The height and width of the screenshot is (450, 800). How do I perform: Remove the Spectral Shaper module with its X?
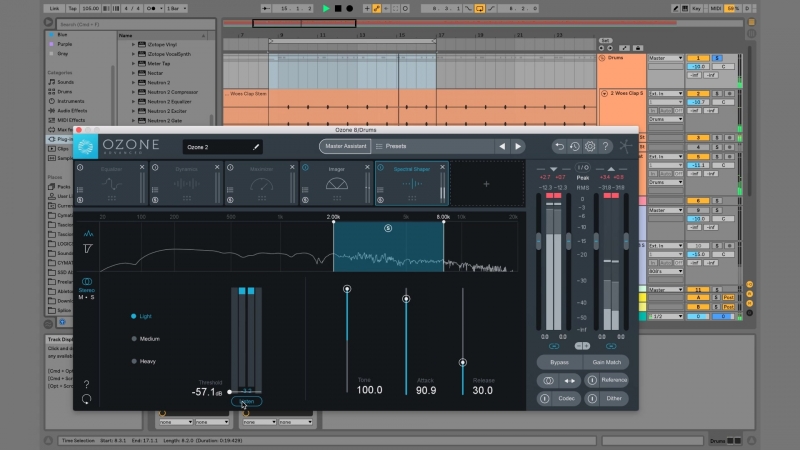point(442,167)
